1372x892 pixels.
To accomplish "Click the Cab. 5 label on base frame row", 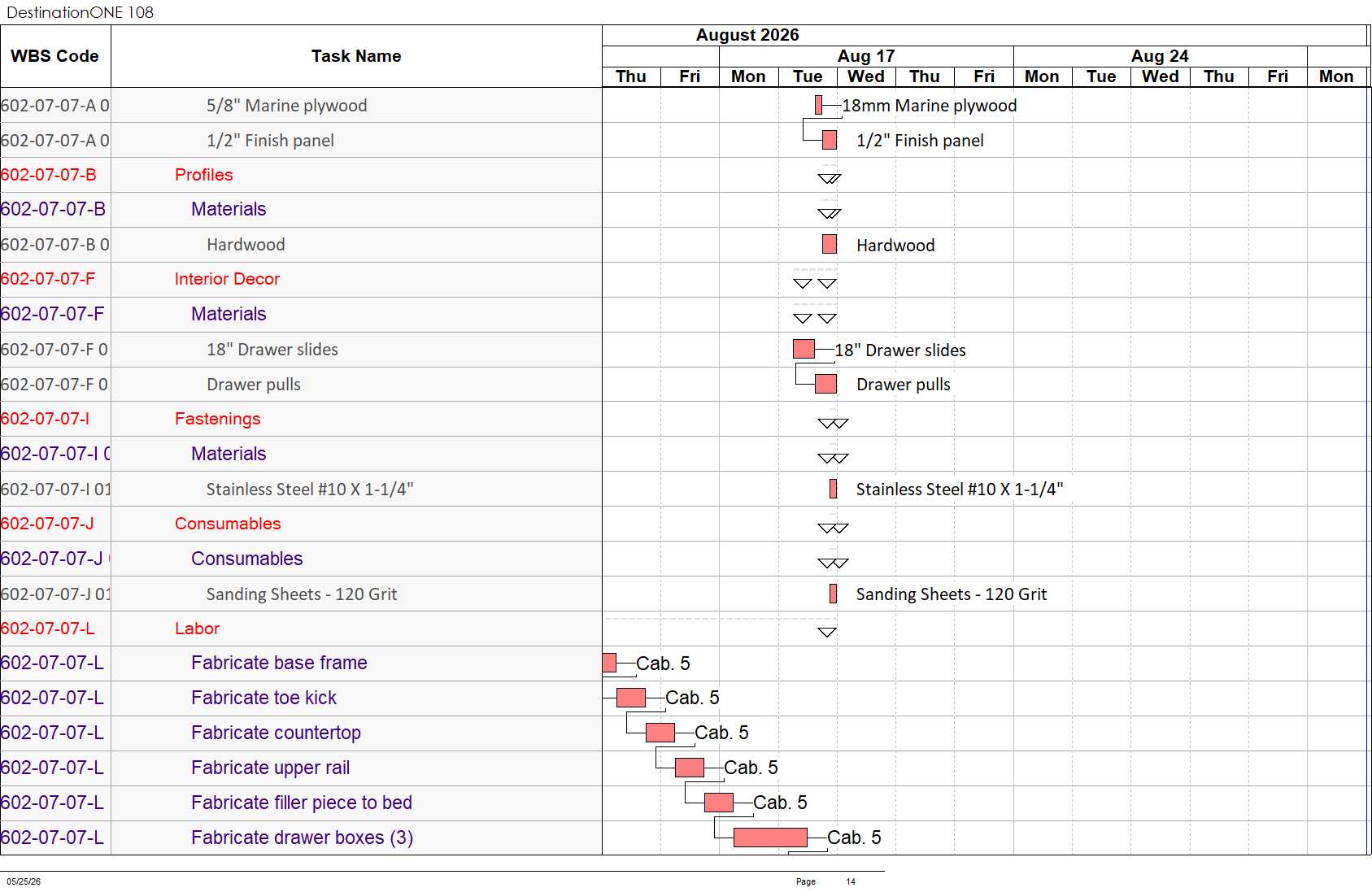I will (663, 664).
